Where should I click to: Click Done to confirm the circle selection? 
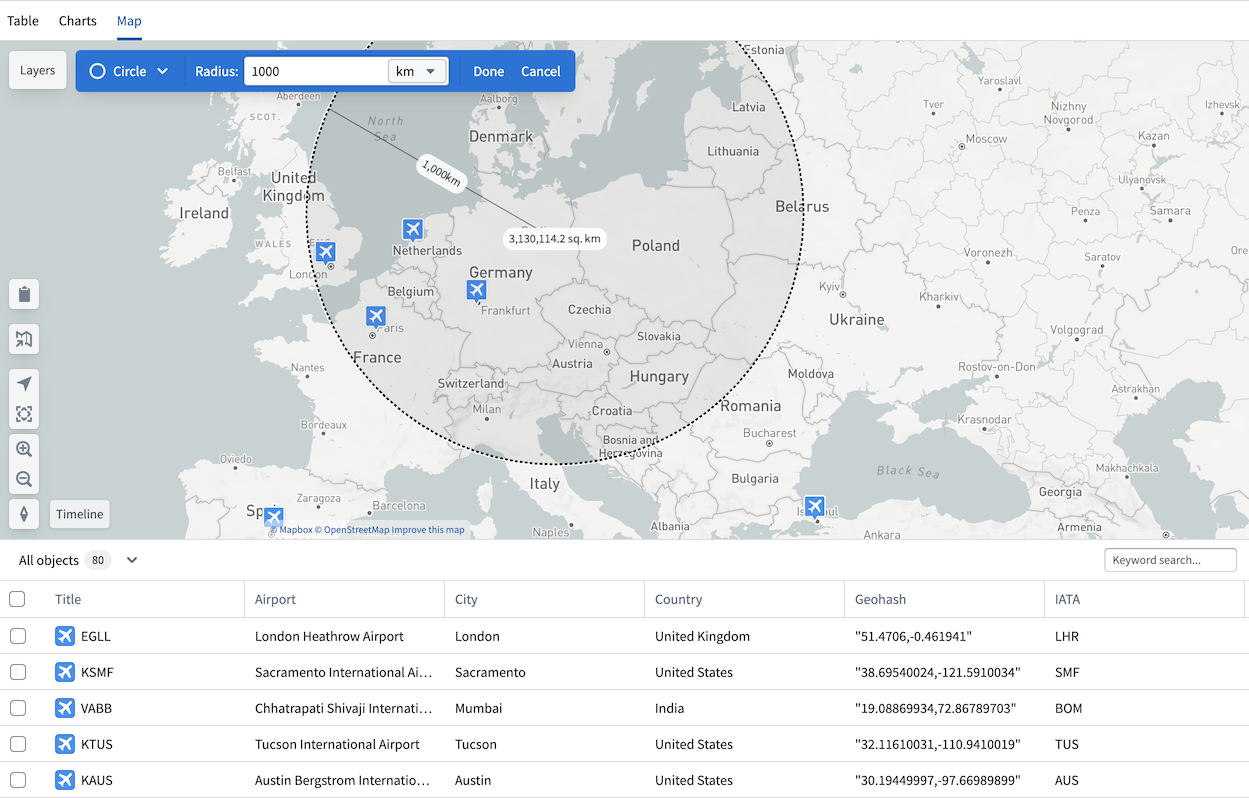coord(488,71)
